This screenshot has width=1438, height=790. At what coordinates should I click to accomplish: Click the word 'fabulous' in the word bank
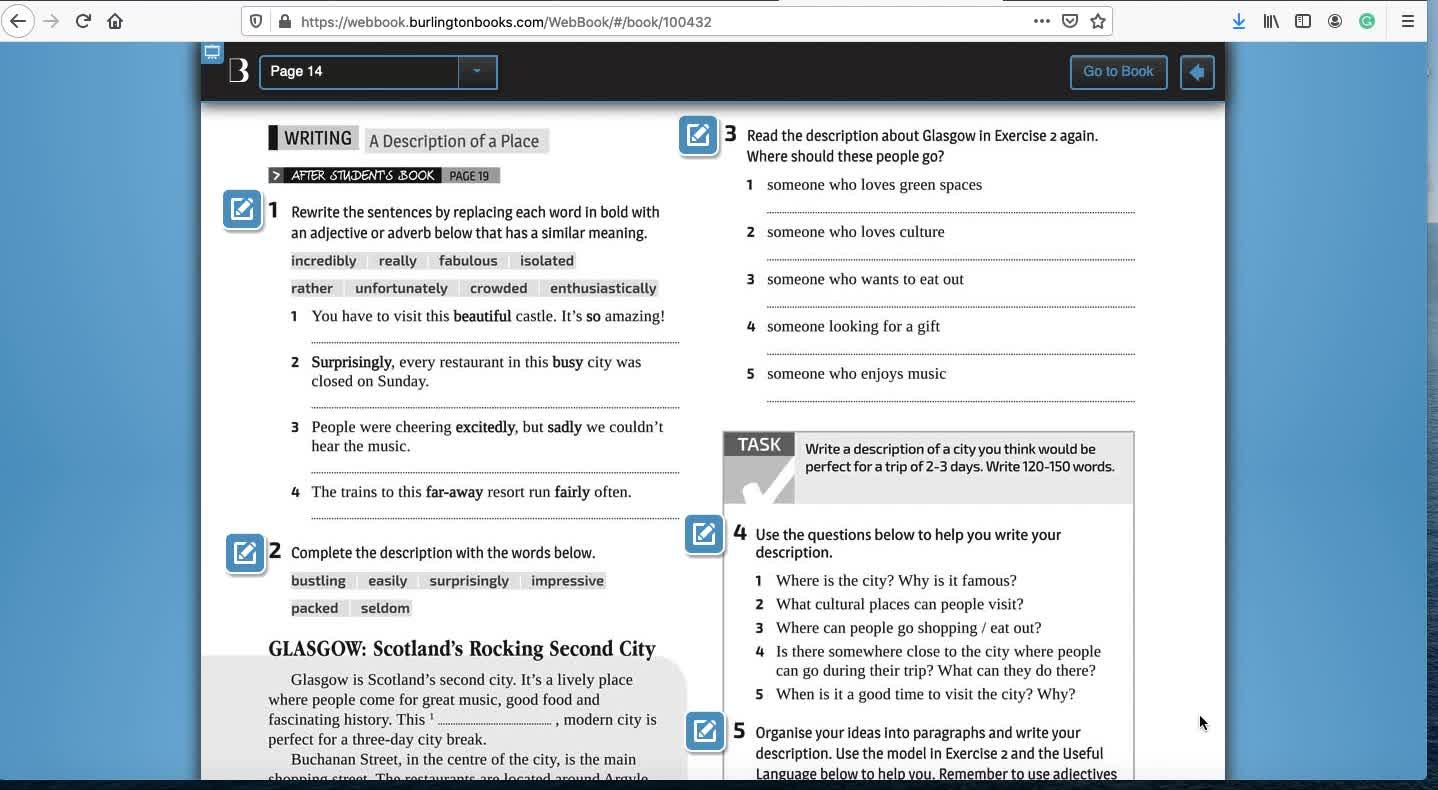pos(468,261)
